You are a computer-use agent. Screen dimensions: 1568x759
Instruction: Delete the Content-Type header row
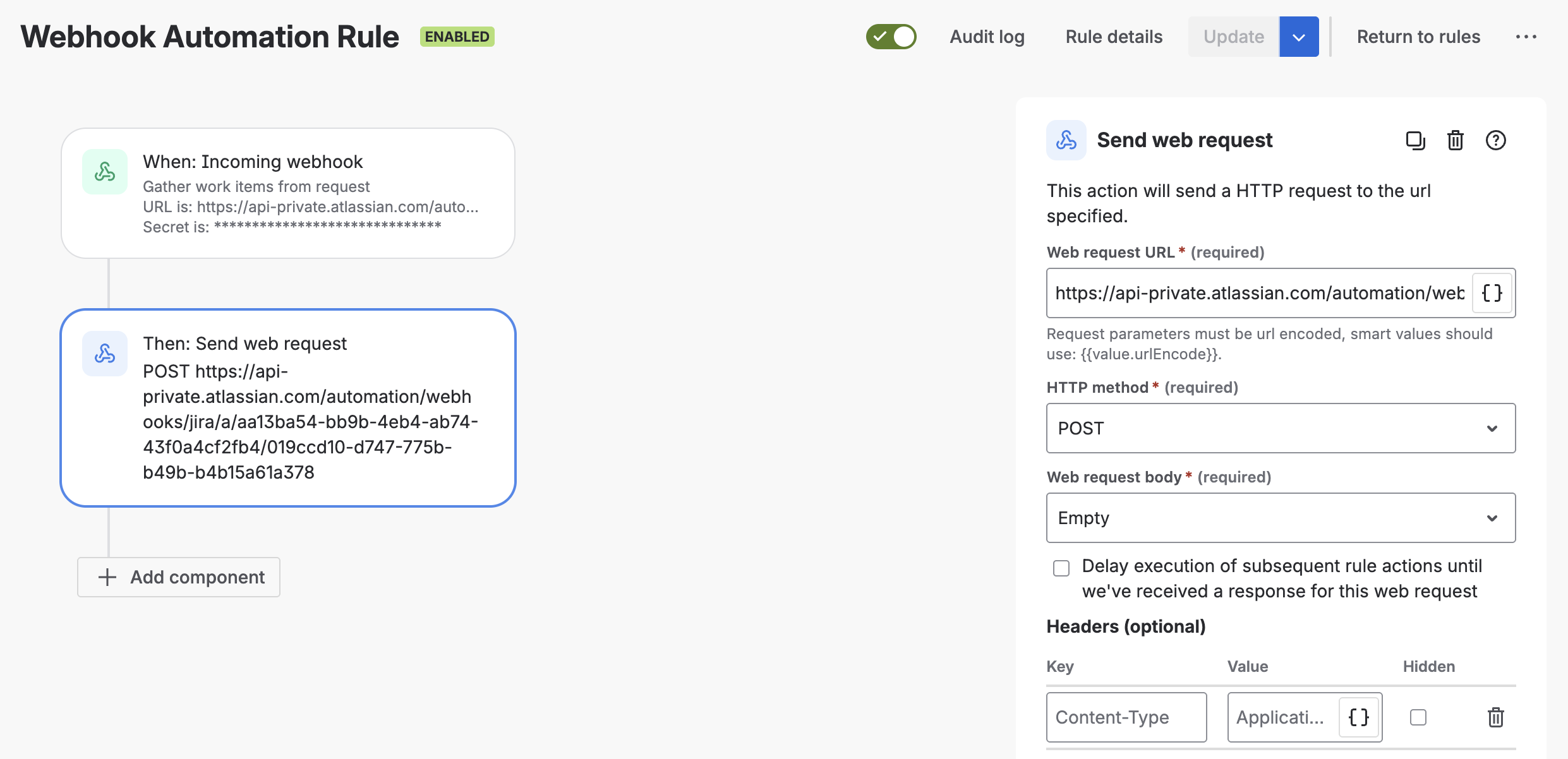(x=1495, y=717)
